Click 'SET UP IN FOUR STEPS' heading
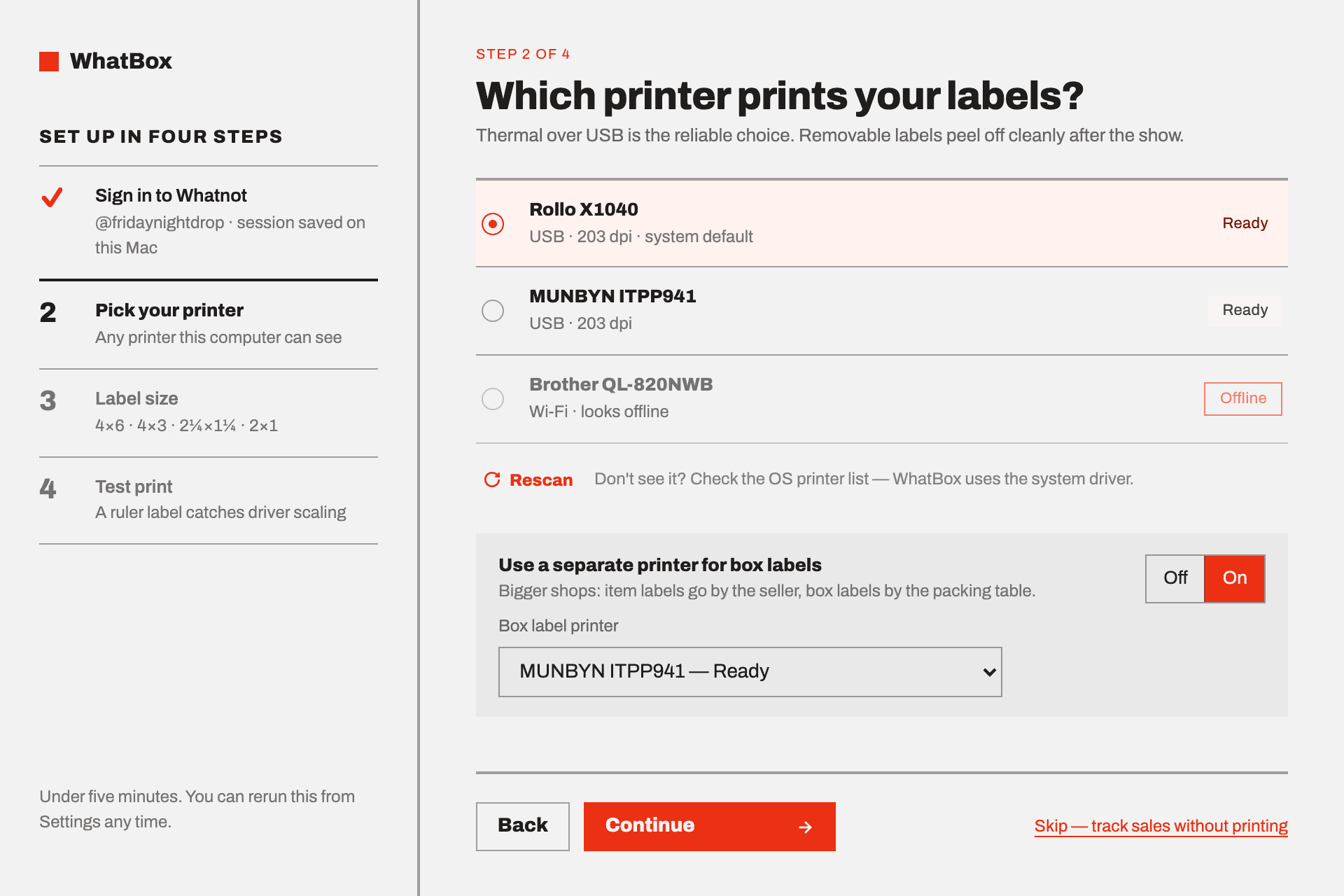Screen dimensions: 1344x896 pos(161,136)
